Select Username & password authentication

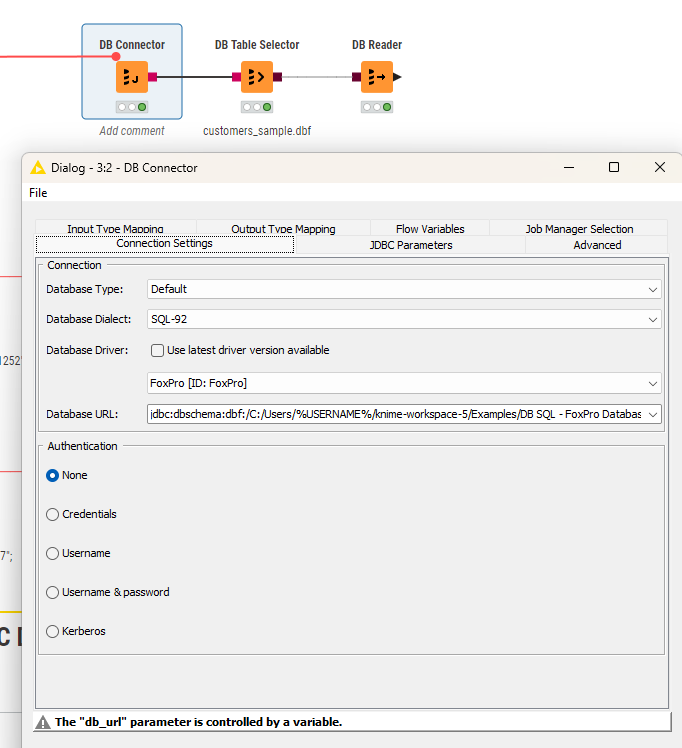53,592
